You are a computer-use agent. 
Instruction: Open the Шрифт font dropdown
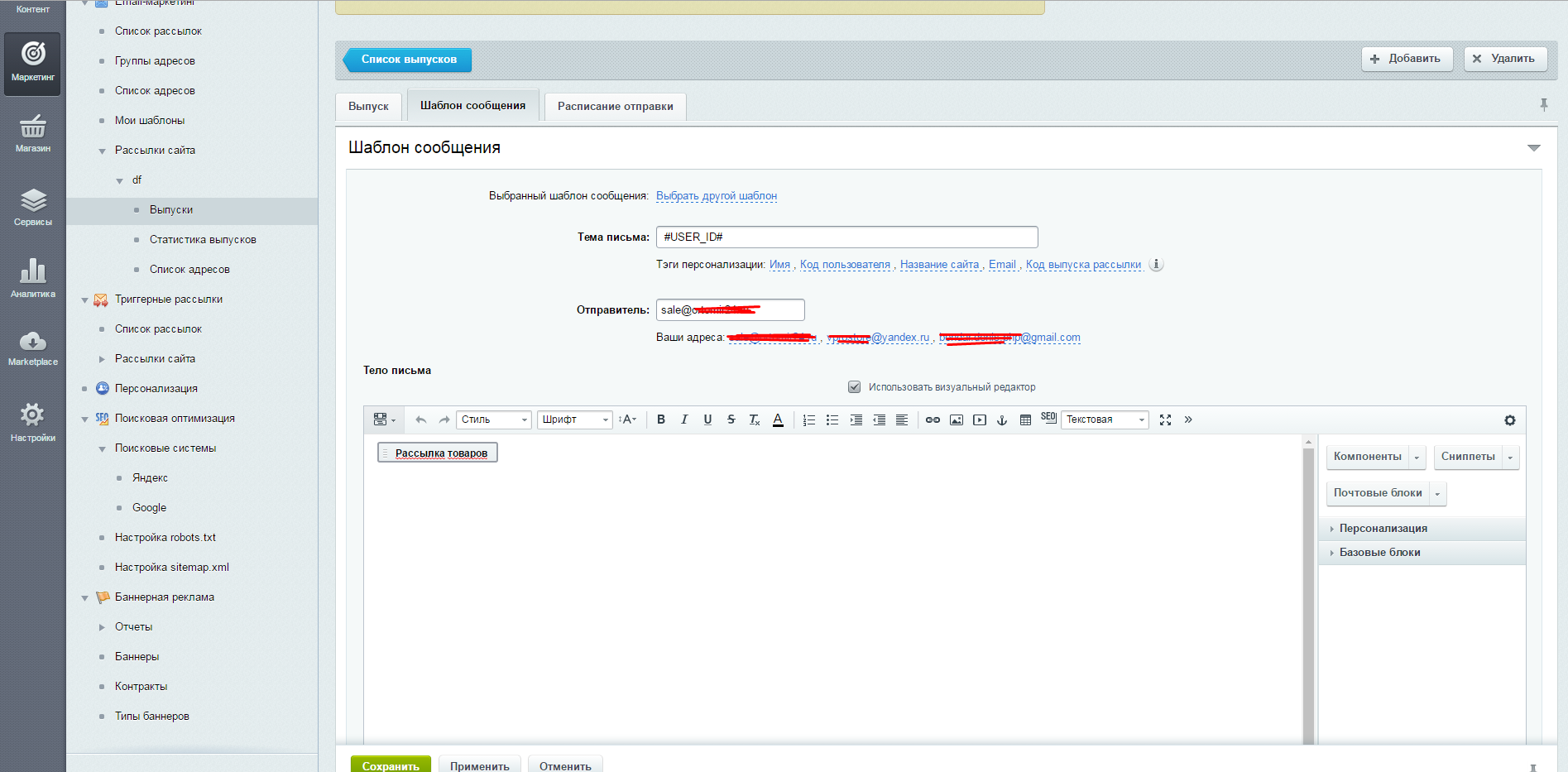pos(575,420)
